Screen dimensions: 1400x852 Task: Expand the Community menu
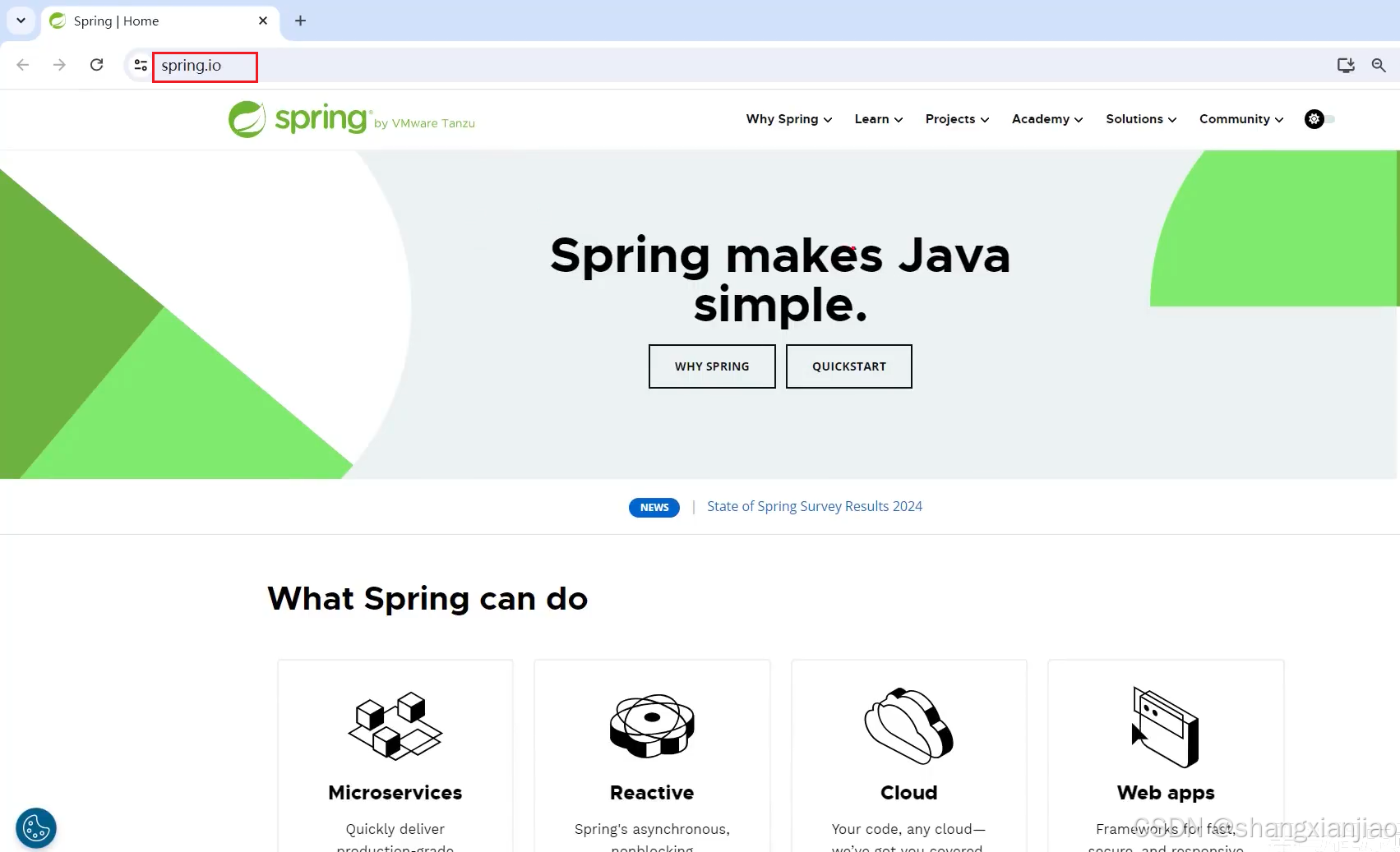point(1241,119)
